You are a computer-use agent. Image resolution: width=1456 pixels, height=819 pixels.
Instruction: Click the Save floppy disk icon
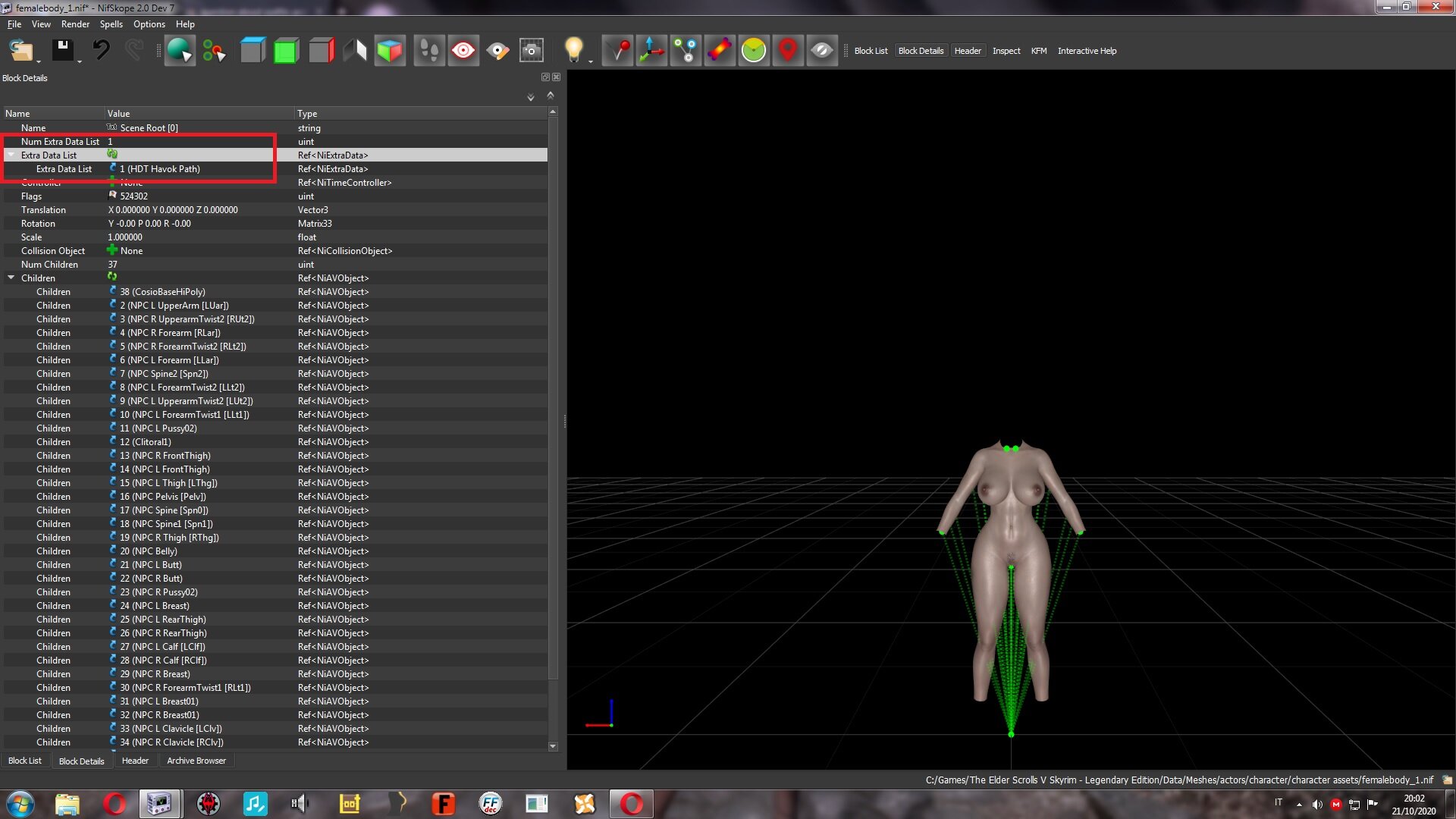pos(62,51)
